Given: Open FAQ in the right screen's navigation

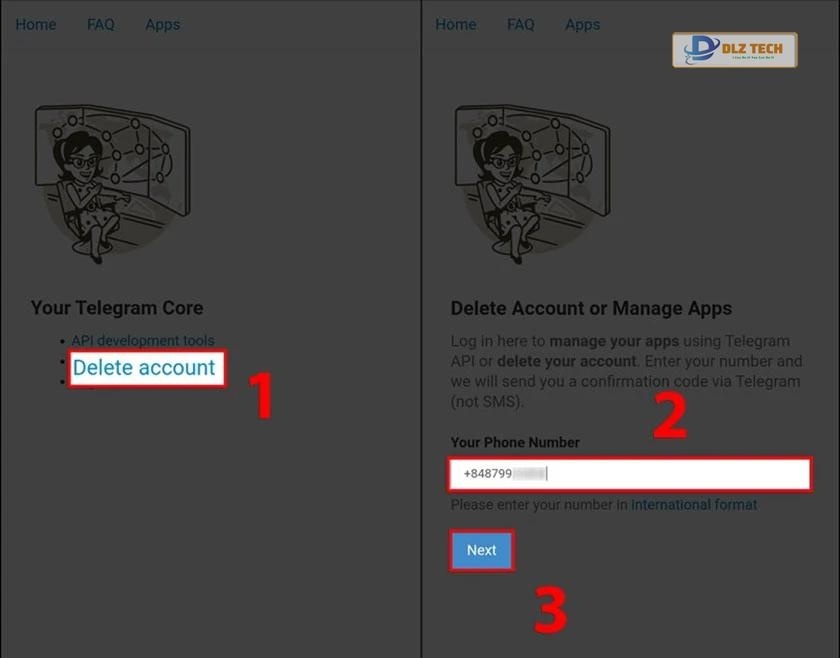Looking at the screenshot, I should point(521,25).
